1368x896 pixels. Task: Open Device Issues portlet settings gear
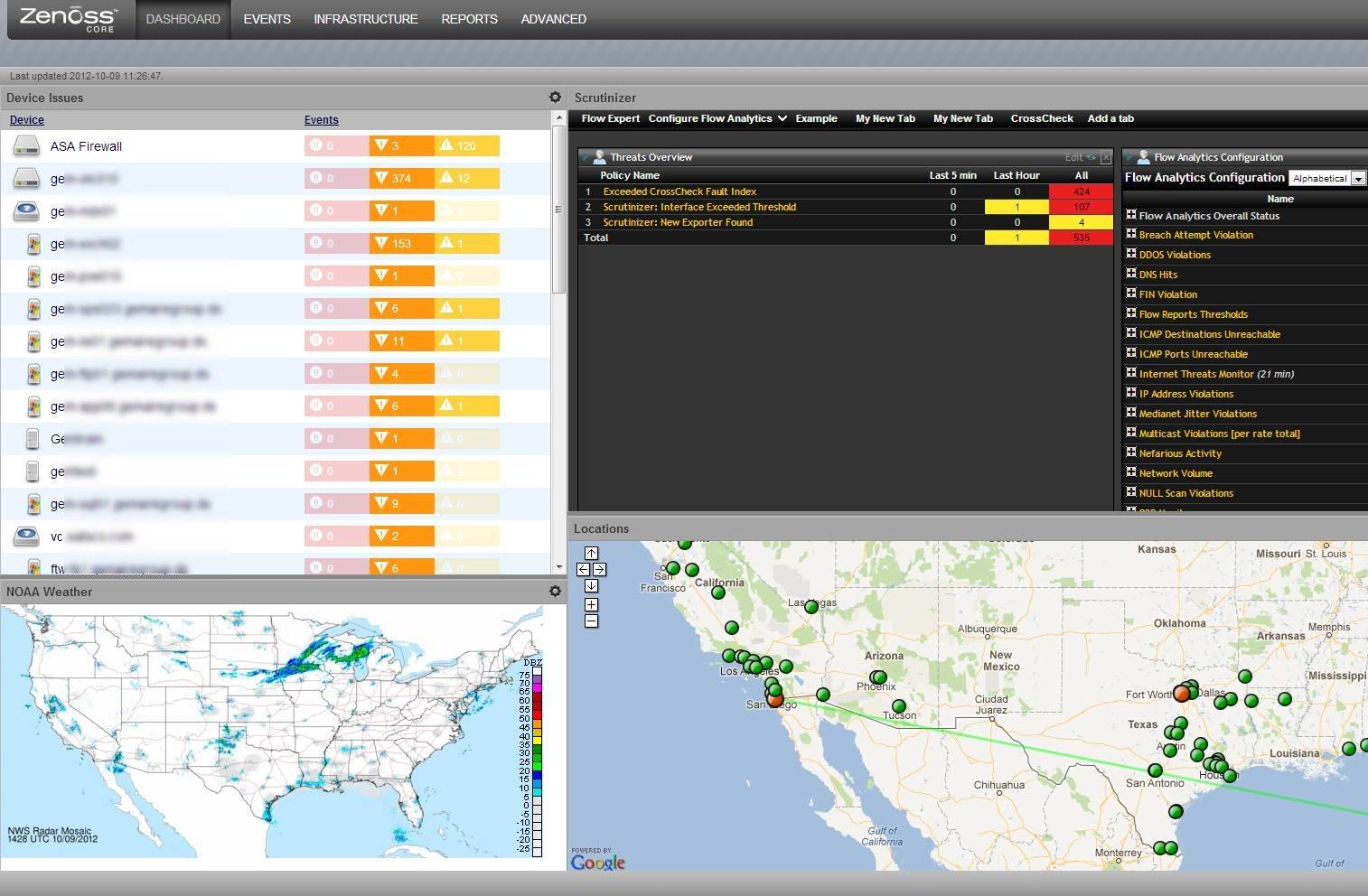tap(555, 97)
